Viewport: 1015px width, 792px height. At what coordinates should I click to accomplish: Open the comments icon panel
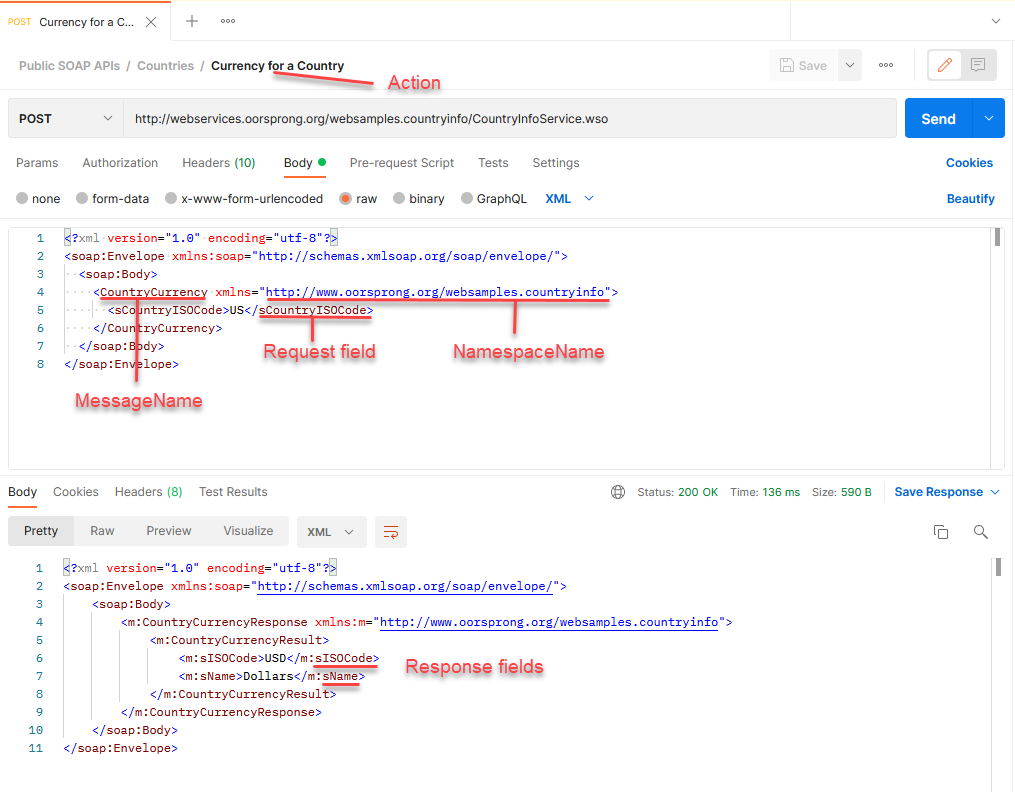(977, 65)
